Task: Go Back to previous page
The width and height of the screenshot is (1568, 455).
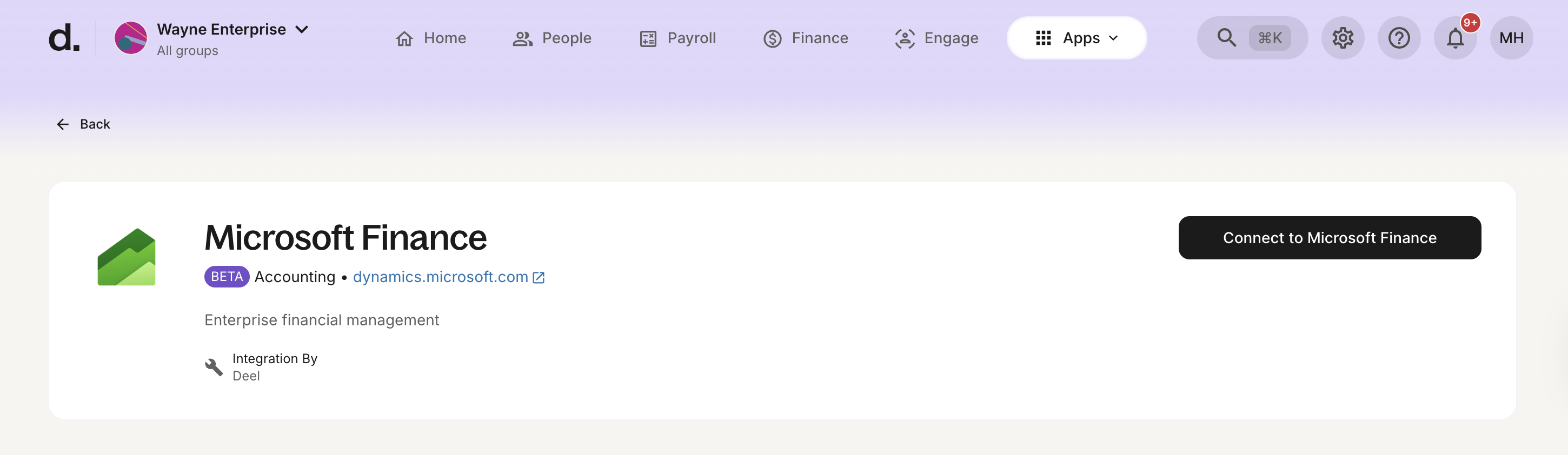Action: [83, 124]
